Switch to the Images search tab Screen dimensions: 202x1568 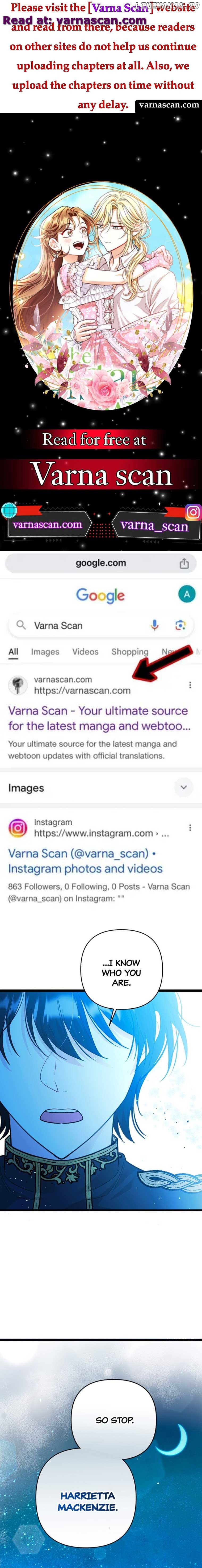coord(45,651)
